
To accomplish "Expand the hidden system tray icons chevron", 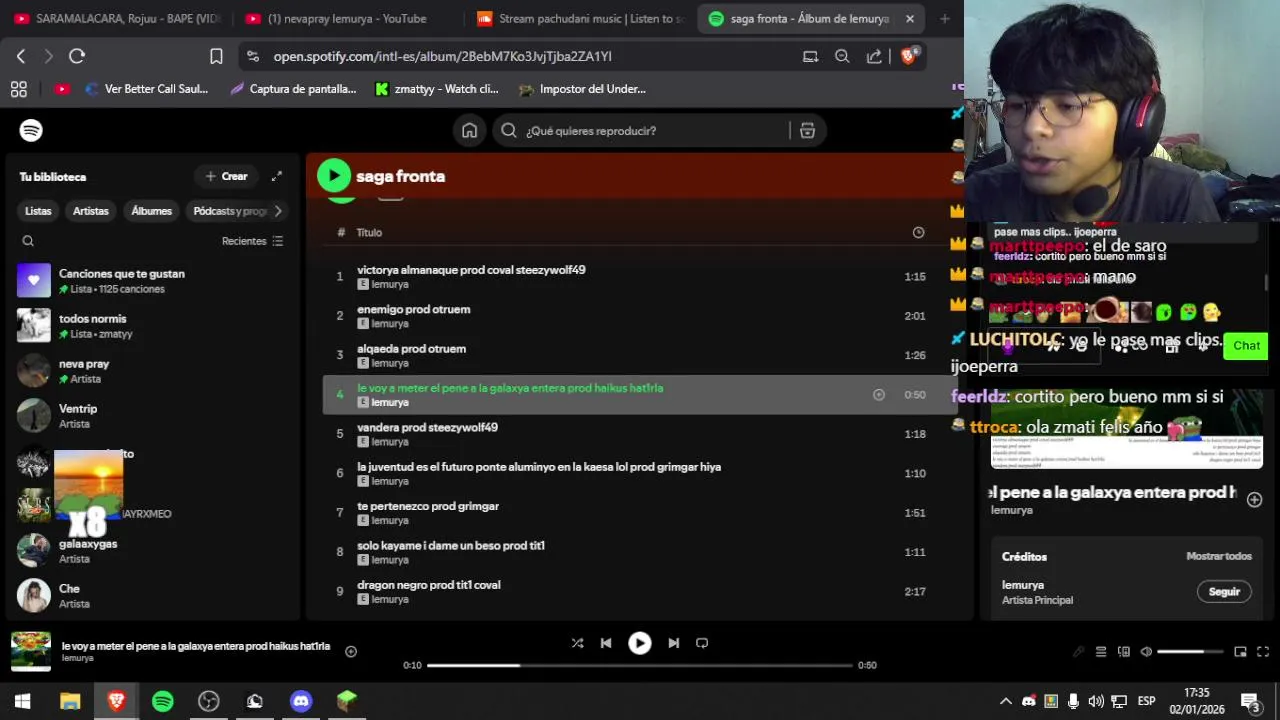I will (1006, 701).
